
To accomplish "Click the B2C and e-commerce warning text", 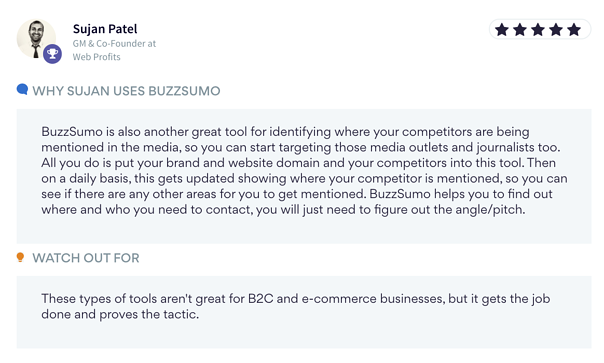I will point(295,306).
